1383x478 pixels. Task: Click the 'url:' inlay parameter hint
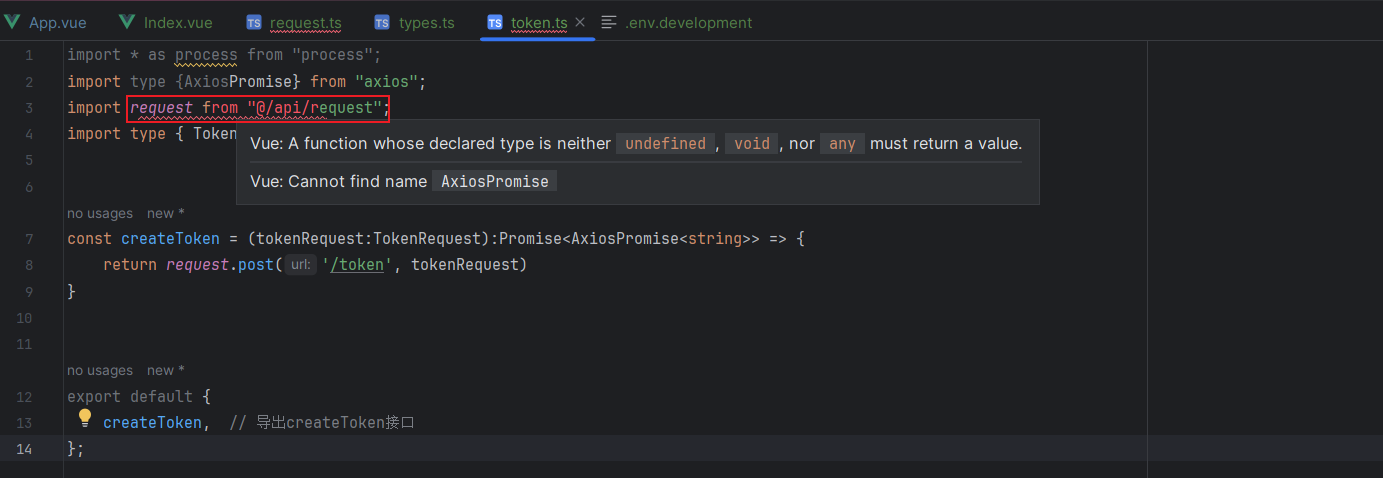(299, 265)
